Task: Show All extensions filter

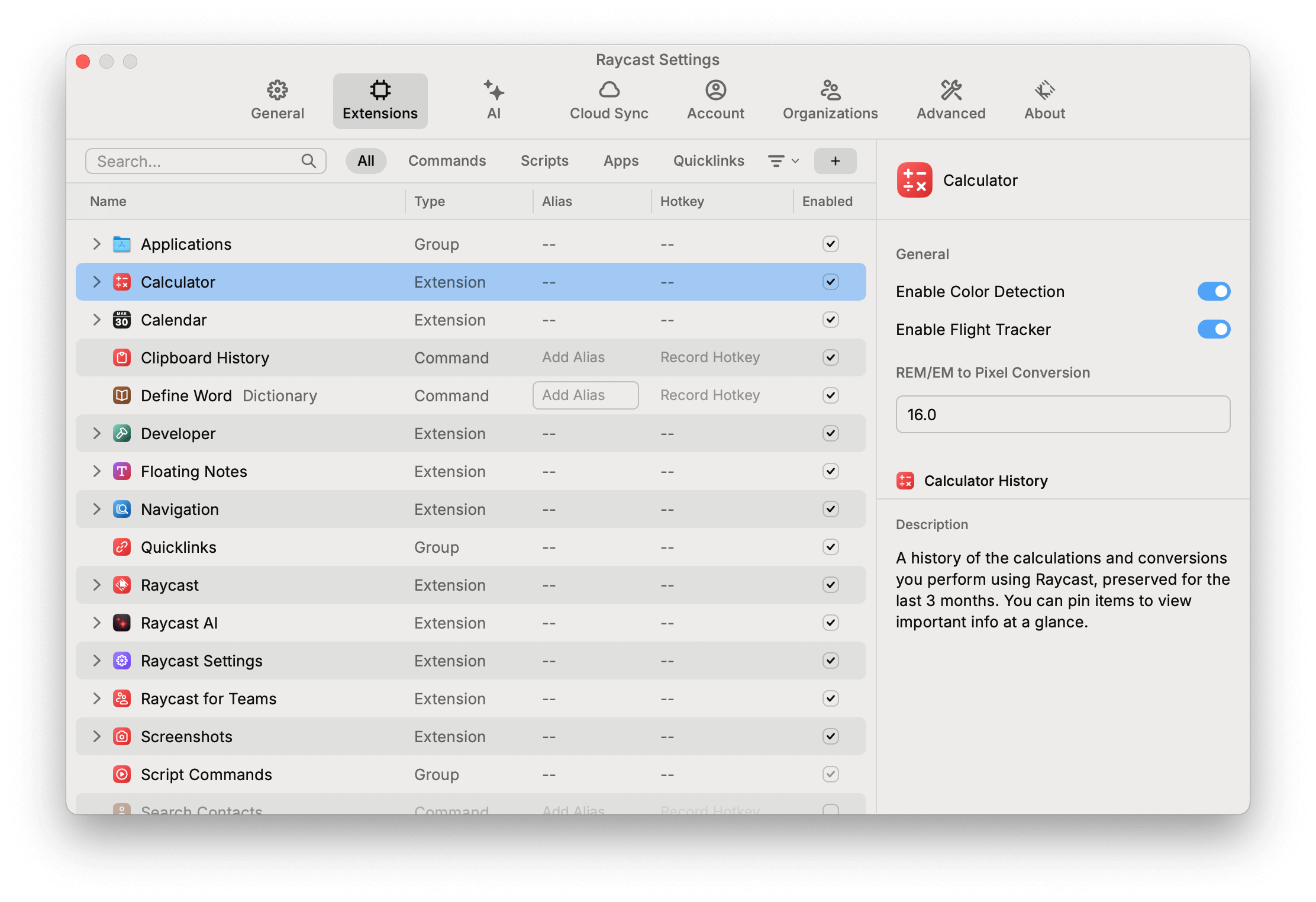Action: (366, 161)
